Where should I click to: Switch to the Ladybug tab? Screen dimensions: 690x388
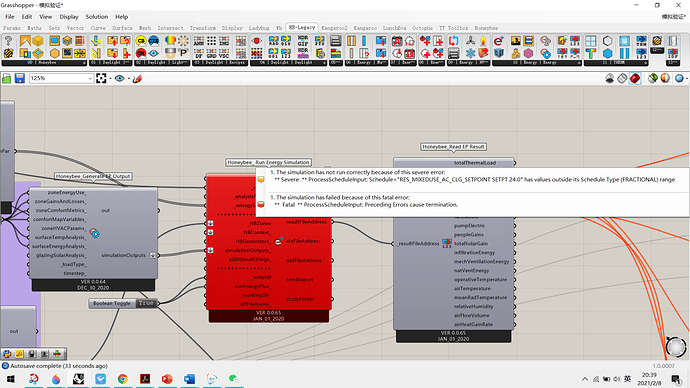point(259,28)
